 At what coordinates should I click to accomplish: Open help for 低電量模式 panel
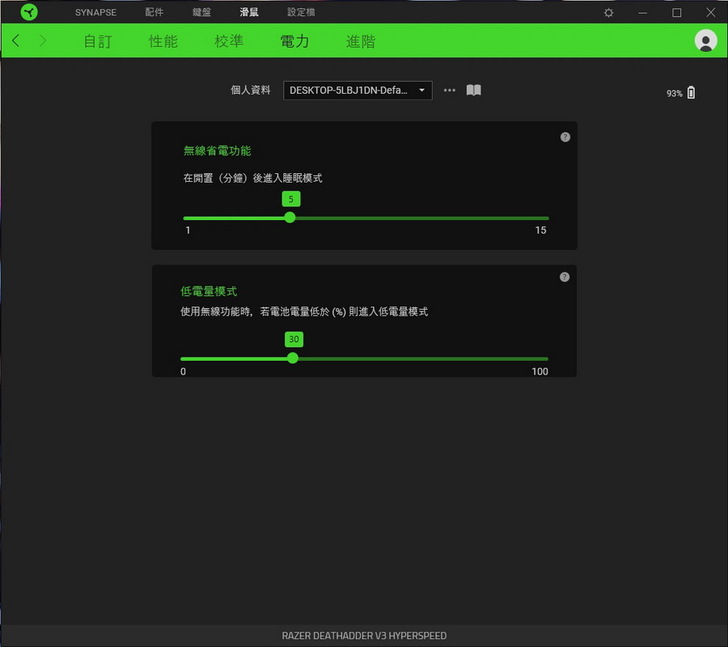point(565,277)
